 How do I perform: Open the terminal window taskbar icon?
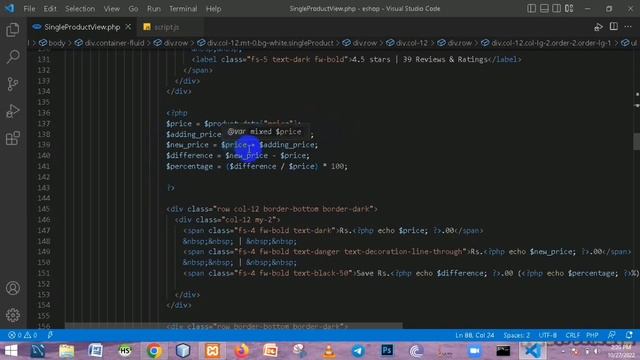tap(503, 351)
